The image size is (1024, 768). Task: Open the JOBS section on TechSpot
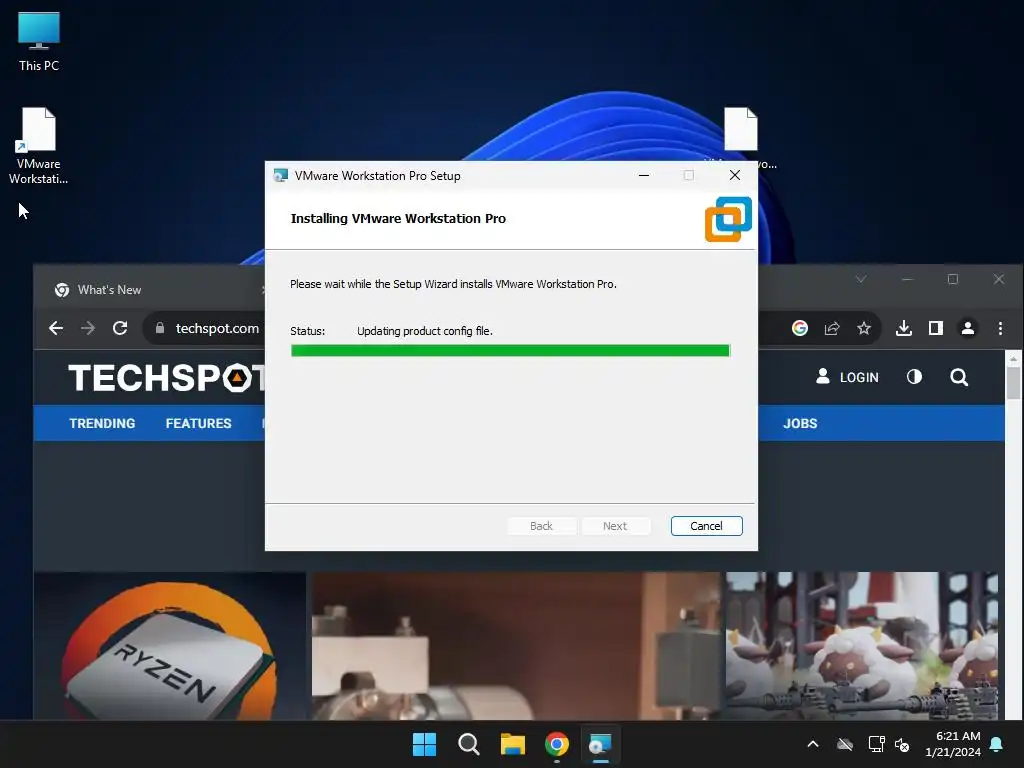pyautogui.click(x=800, y=423)
